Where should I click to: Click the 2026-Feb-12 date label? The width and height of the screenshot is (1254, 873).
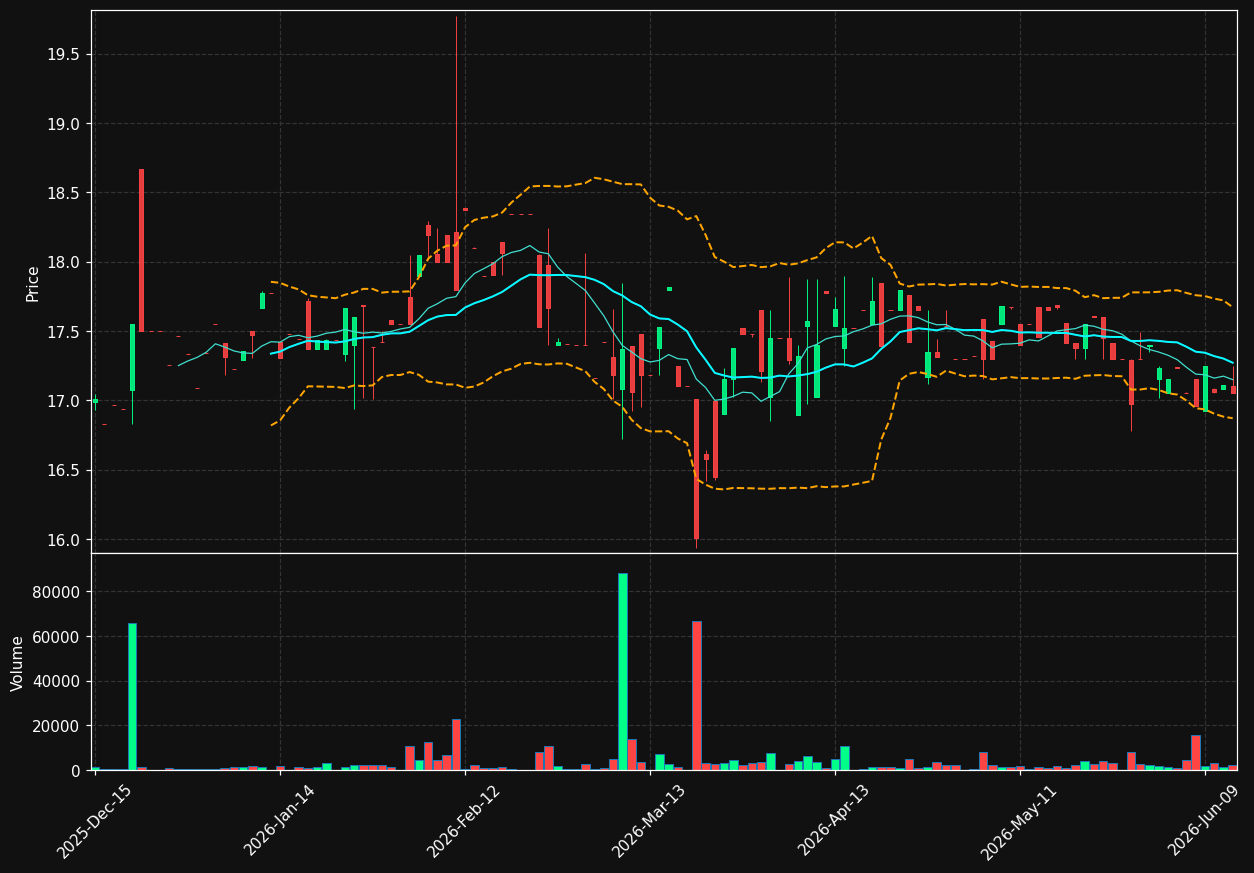click(x=464, y=821)
